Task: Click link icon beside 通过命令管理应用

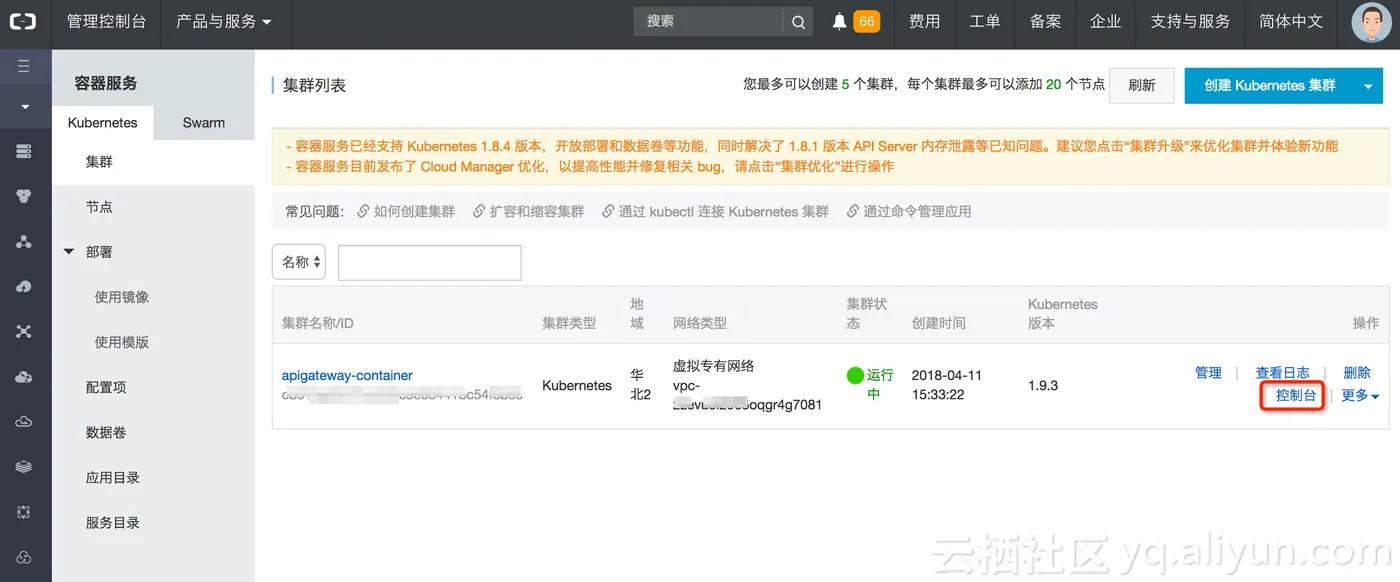Action: tap(853, 212)
